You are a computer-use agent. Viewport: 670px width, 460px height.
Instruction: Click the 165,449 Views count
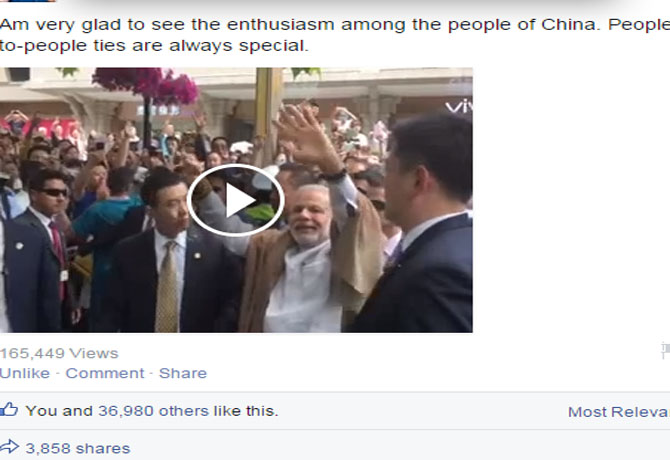[x=59, y=354]
